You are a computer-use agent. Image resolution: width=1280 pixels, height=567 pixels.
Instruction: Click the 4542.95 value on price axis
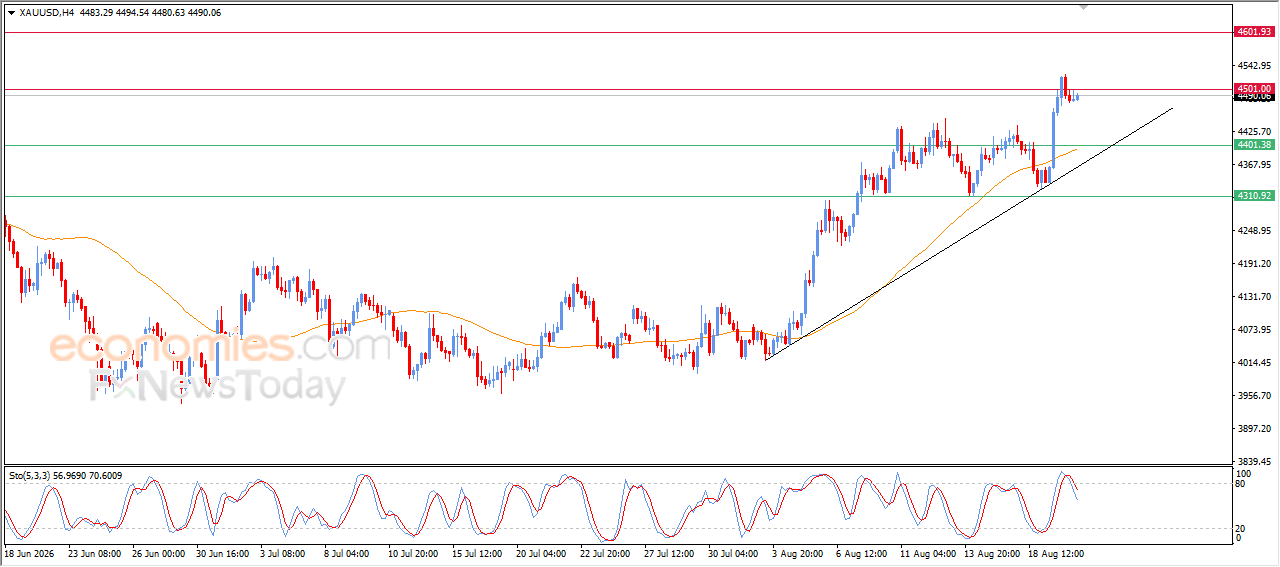pyautogui.click(x=1255, y=65)
